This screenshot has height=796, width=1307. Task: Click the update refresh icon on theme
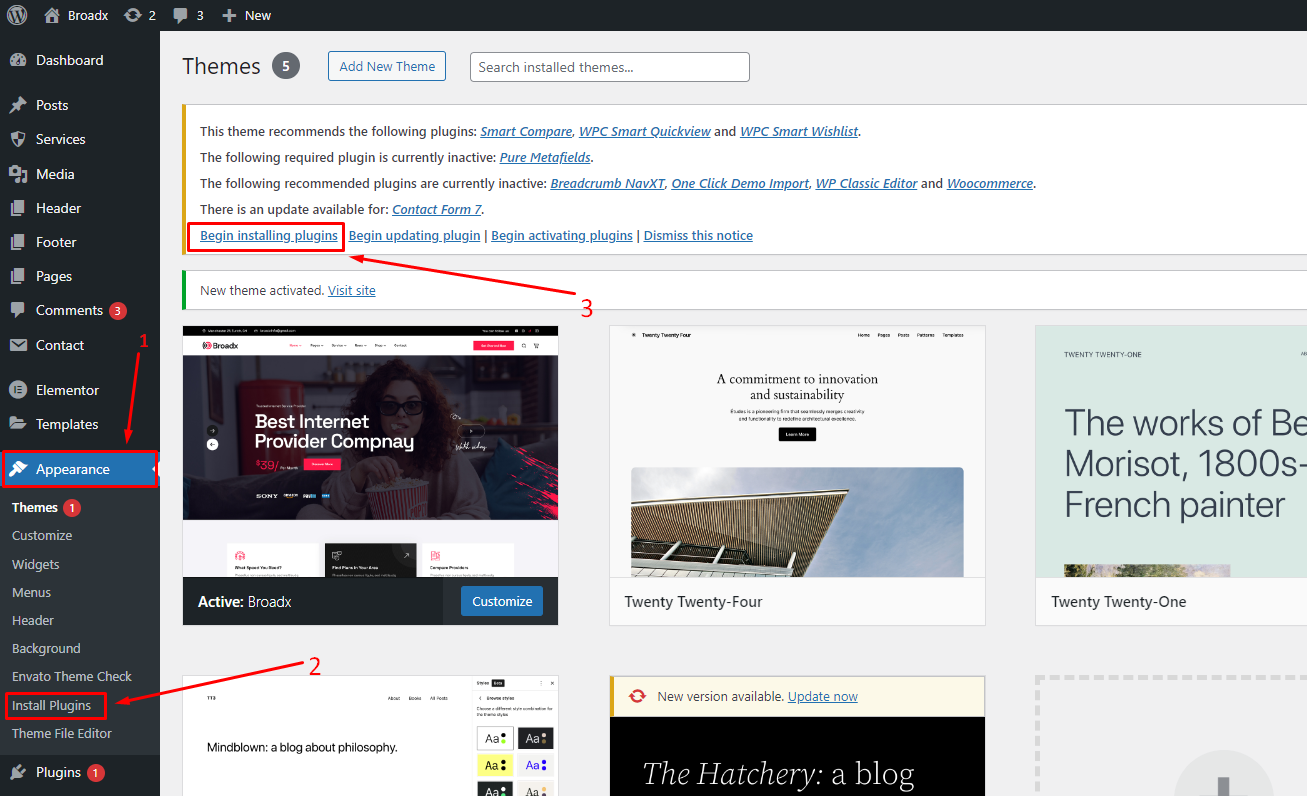pyautogui.click(x=637, y=696)
